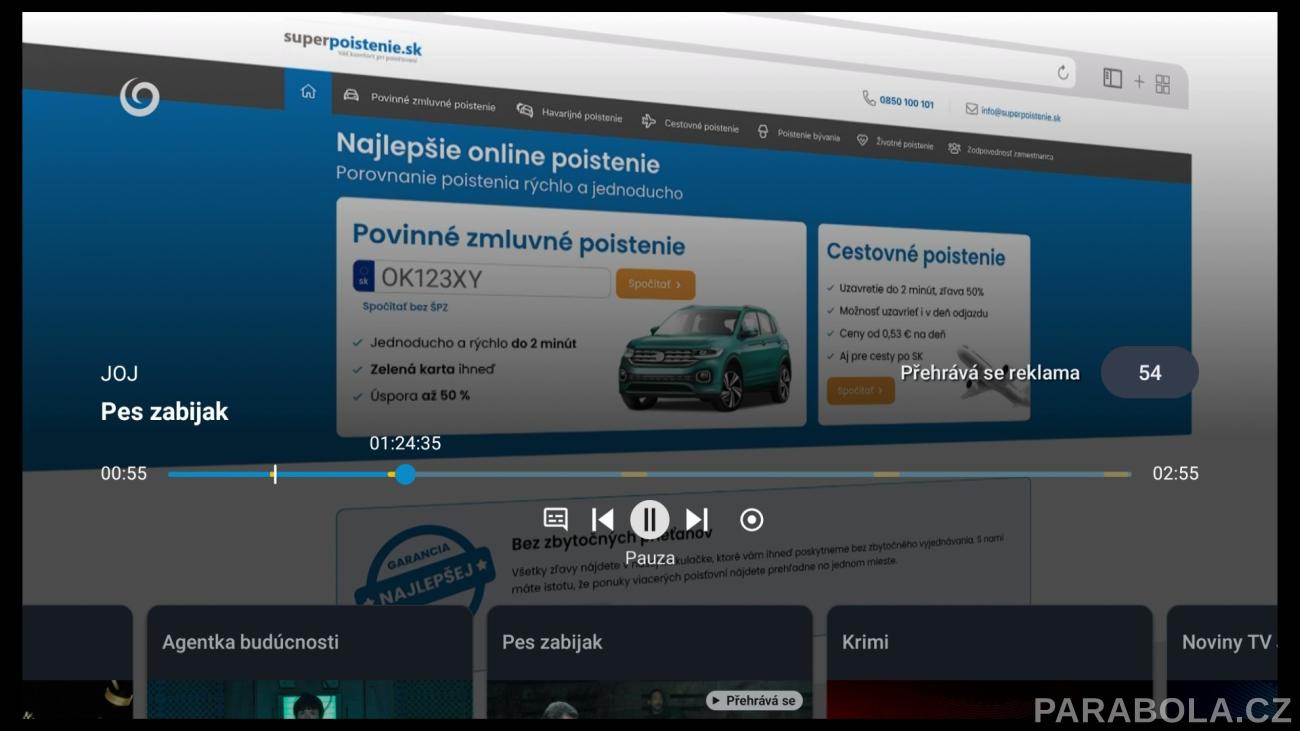This screenshot has width=1300, height=731.
Task: Start recording with the record icon
Action: 751,520
